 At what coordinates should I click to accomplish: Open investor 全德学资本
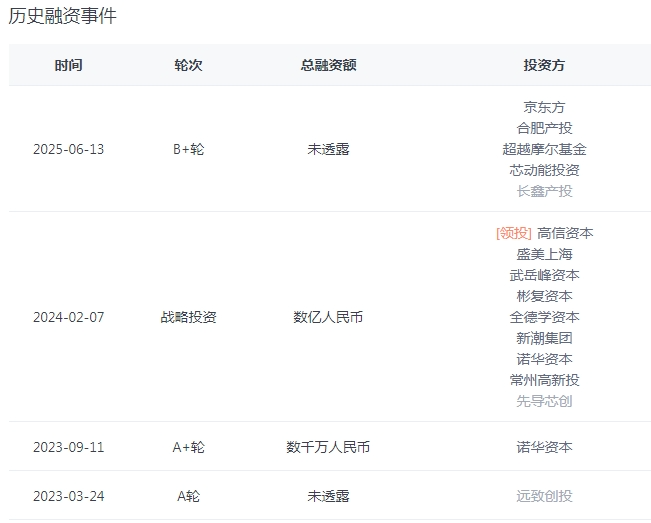[x=544, y=317]
